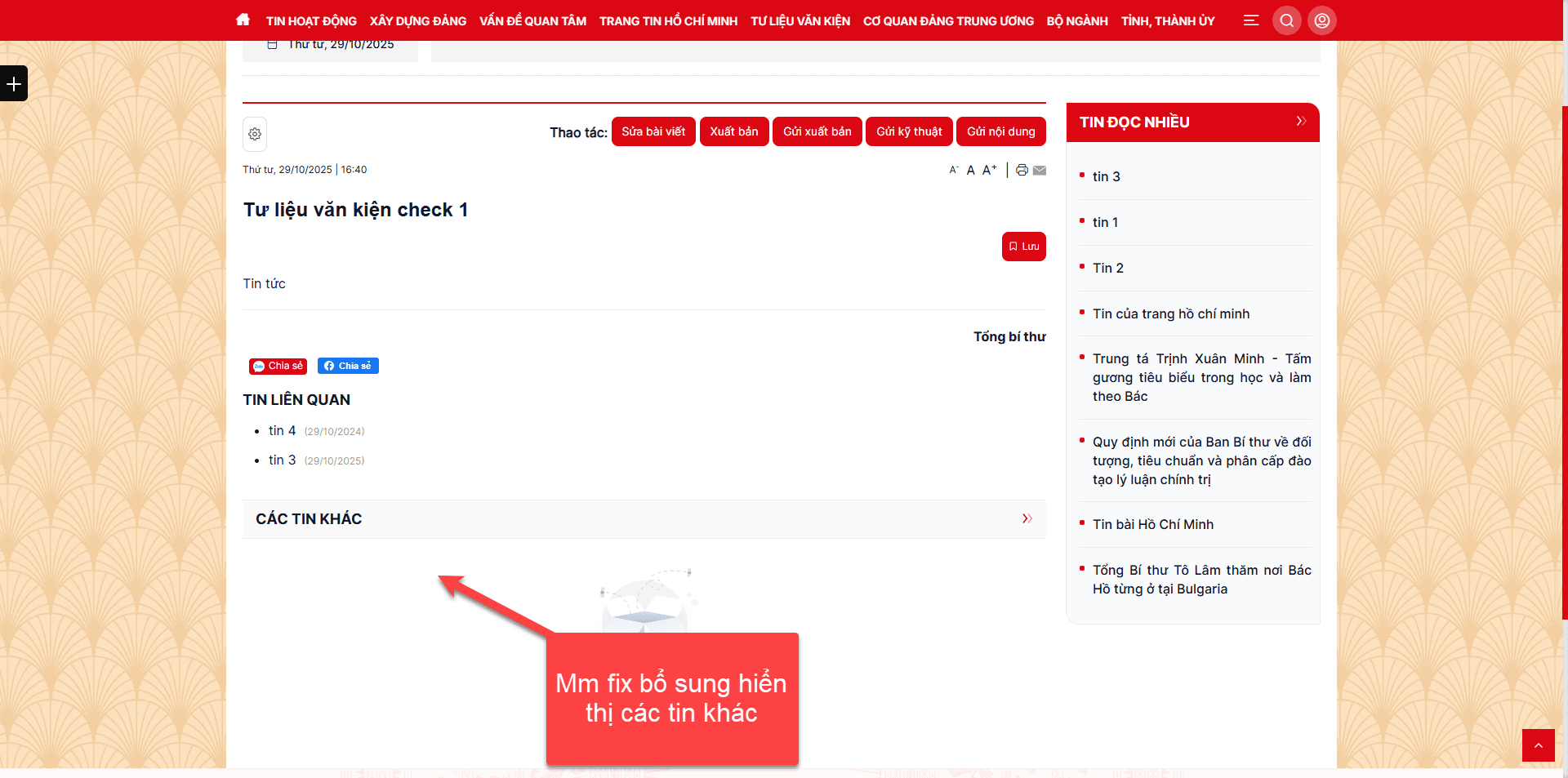This screenshot has height=778, width=1568.
Task: Expand the TIN ĐỌC NHIỀU chevron
Action: click(1301, 122)
